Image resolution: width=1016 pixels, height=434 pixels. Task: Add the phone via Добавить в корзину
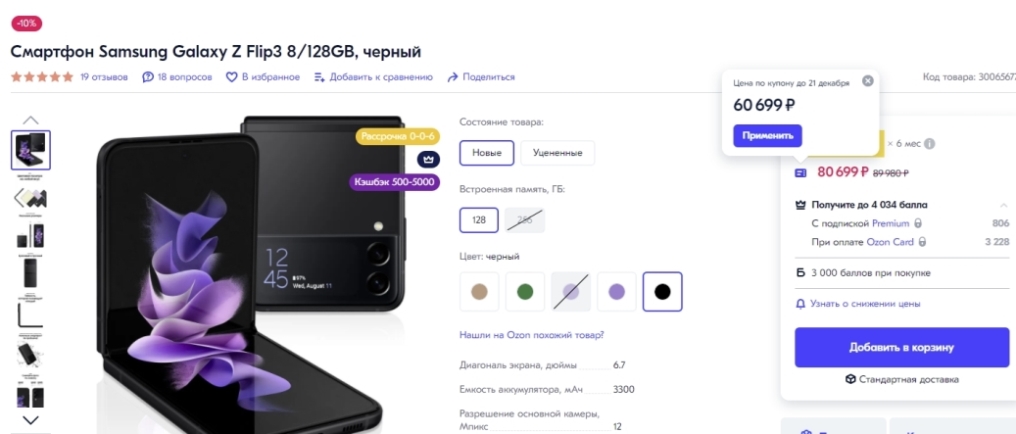point(901,348)
